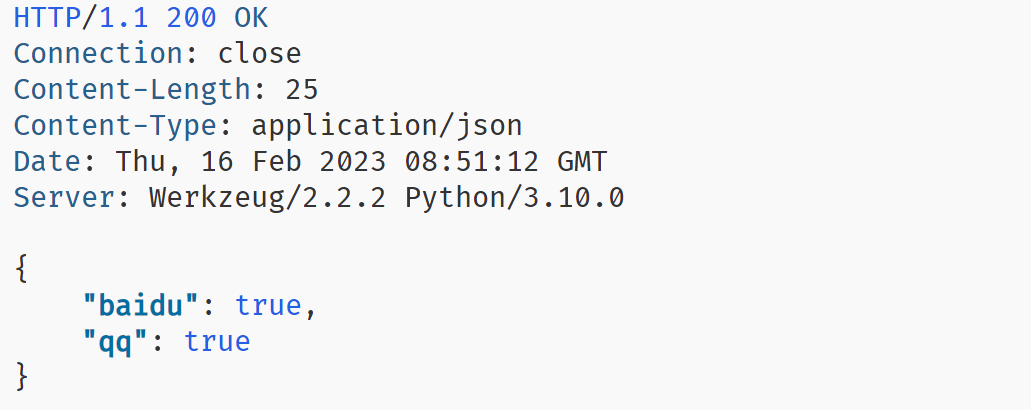The height and width of the screenshot is (410, 1031).
Task: Click the opening JSON brace
Action: 22,269
